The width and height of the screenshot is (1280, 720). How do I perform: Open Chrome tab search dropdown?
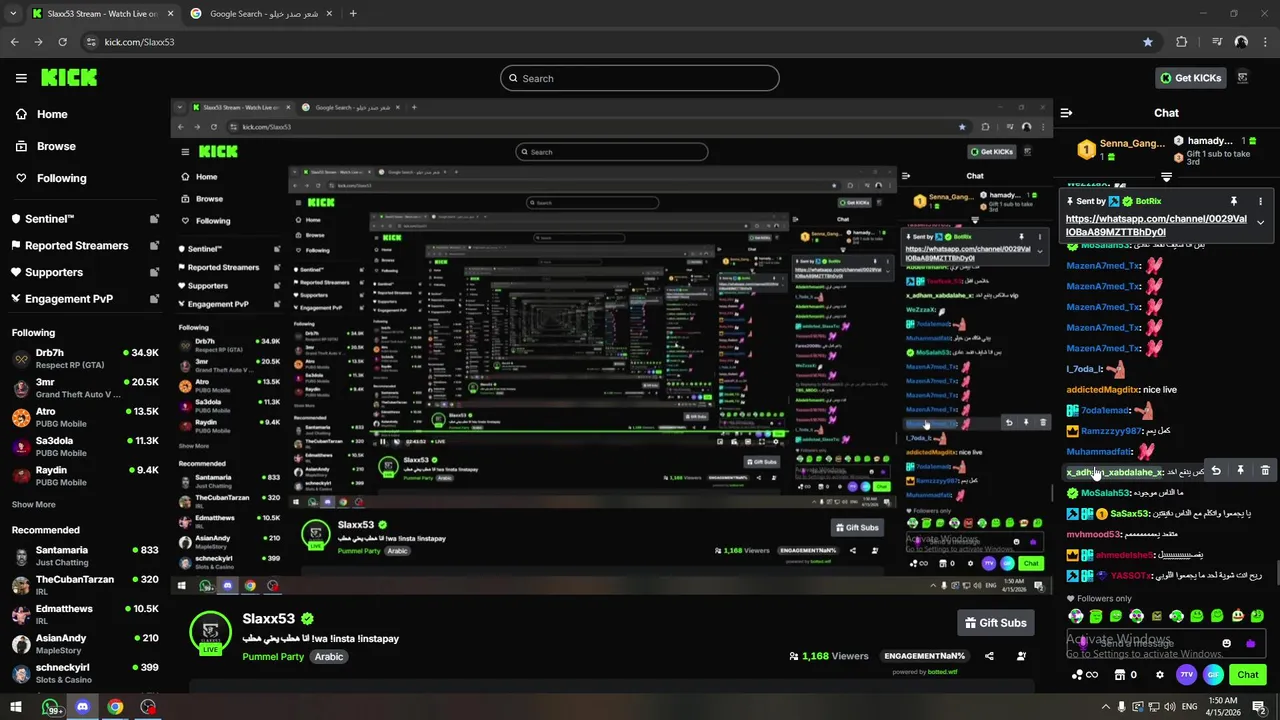tap(13, 14)
